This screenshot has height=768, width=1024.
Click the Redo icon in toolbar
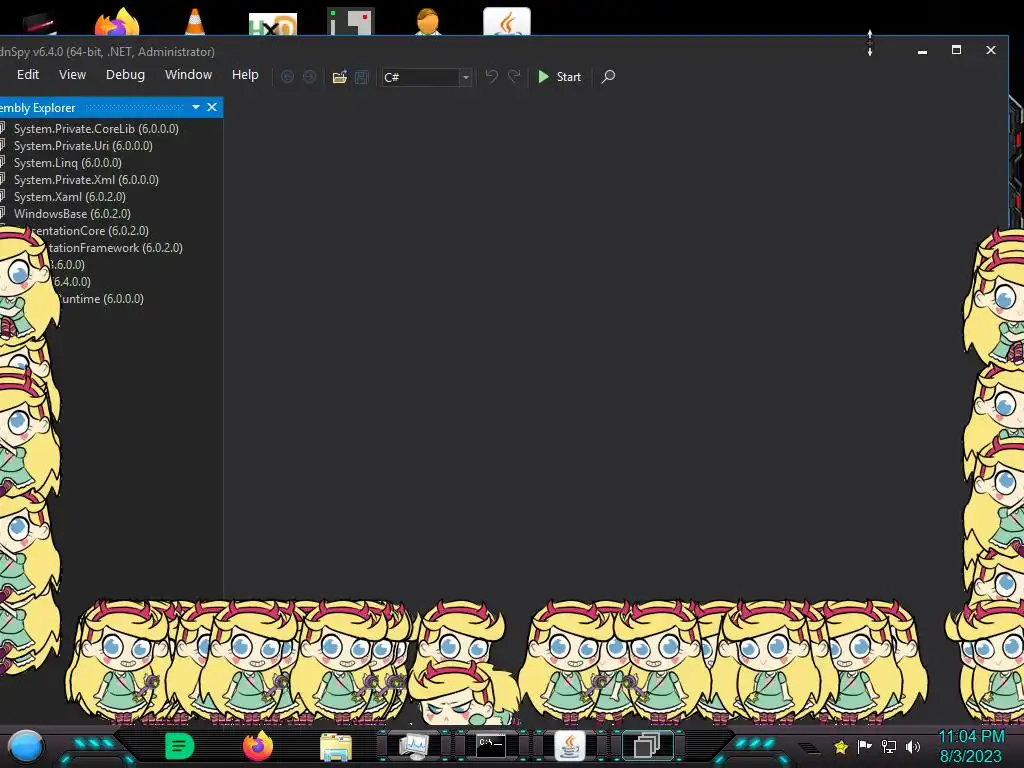515,77
